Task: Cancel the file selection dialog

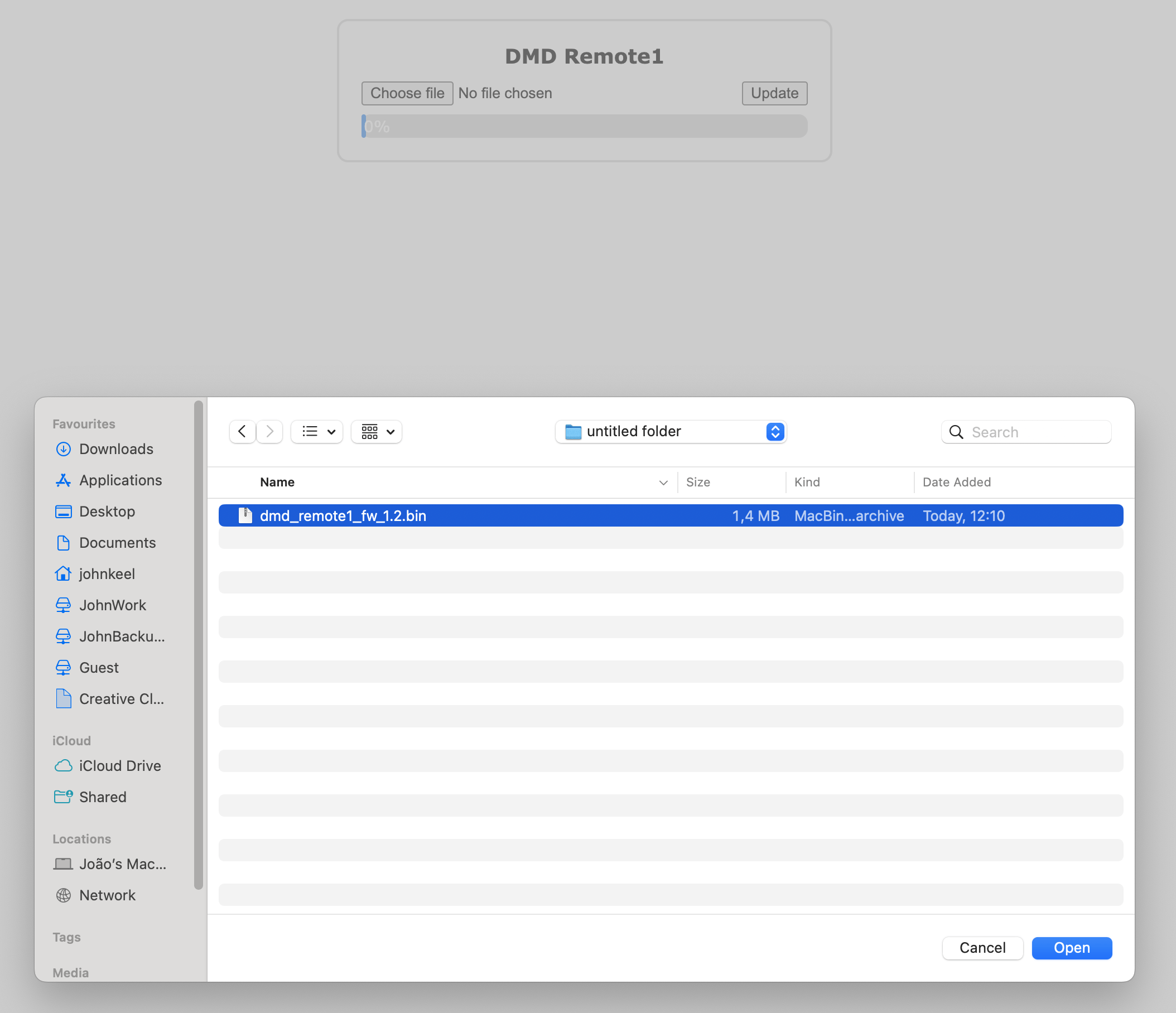Action: [x=982, y=947]
